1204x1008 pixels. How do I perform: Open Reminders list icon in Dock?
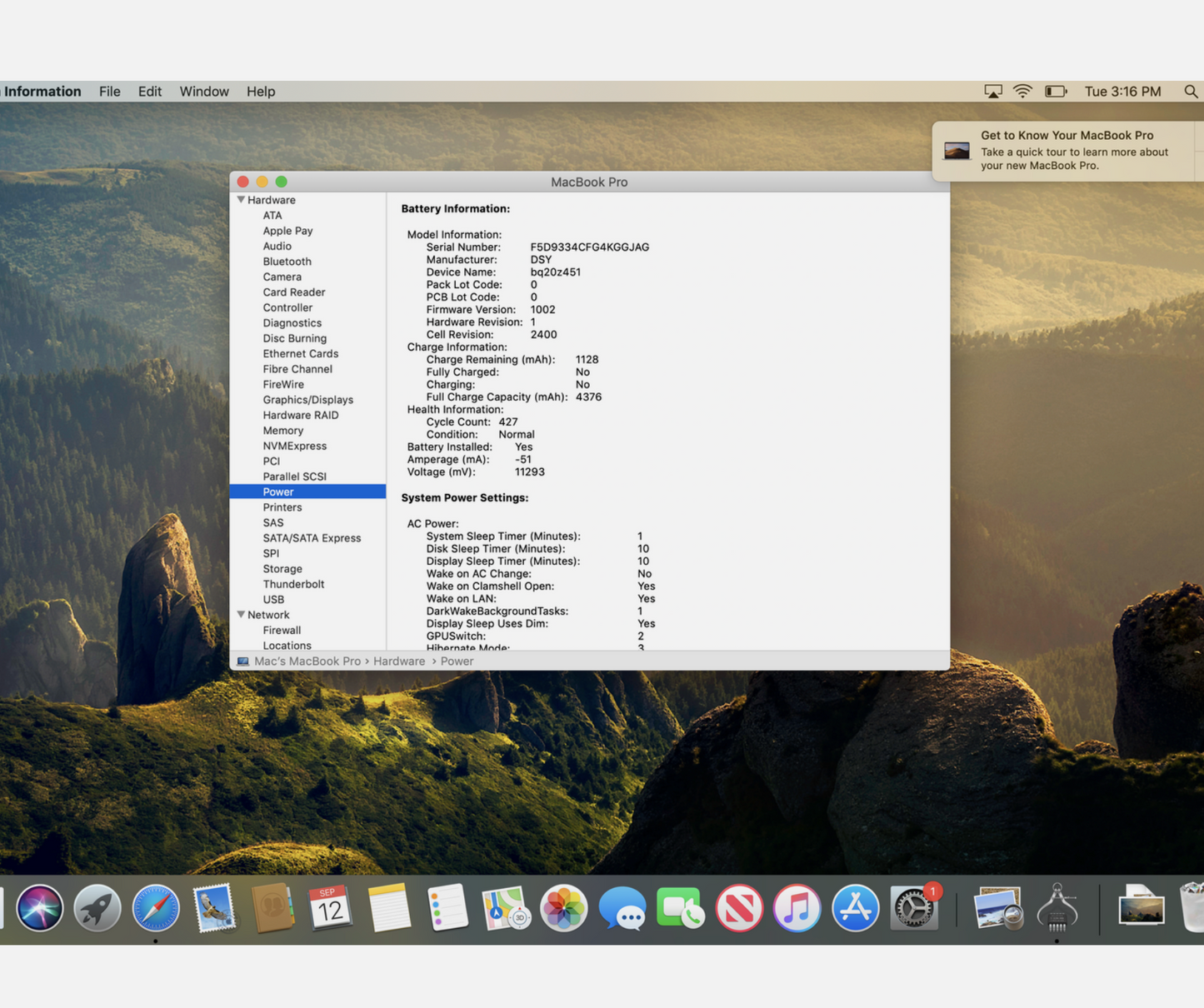(x=447, y=907)
